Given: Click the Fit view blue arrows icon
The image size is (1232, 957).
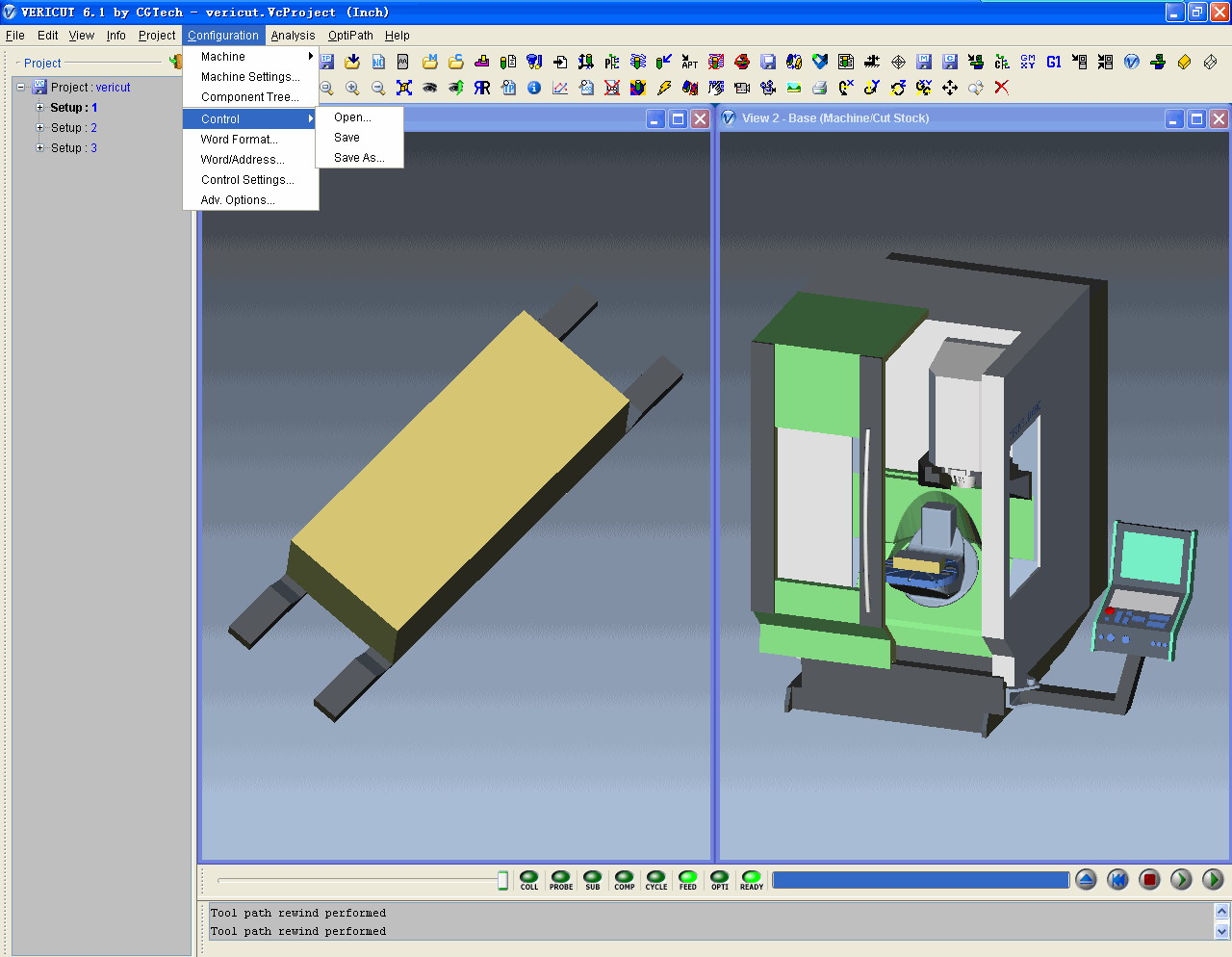Looking at the screenshot, I should coord(404,88).
